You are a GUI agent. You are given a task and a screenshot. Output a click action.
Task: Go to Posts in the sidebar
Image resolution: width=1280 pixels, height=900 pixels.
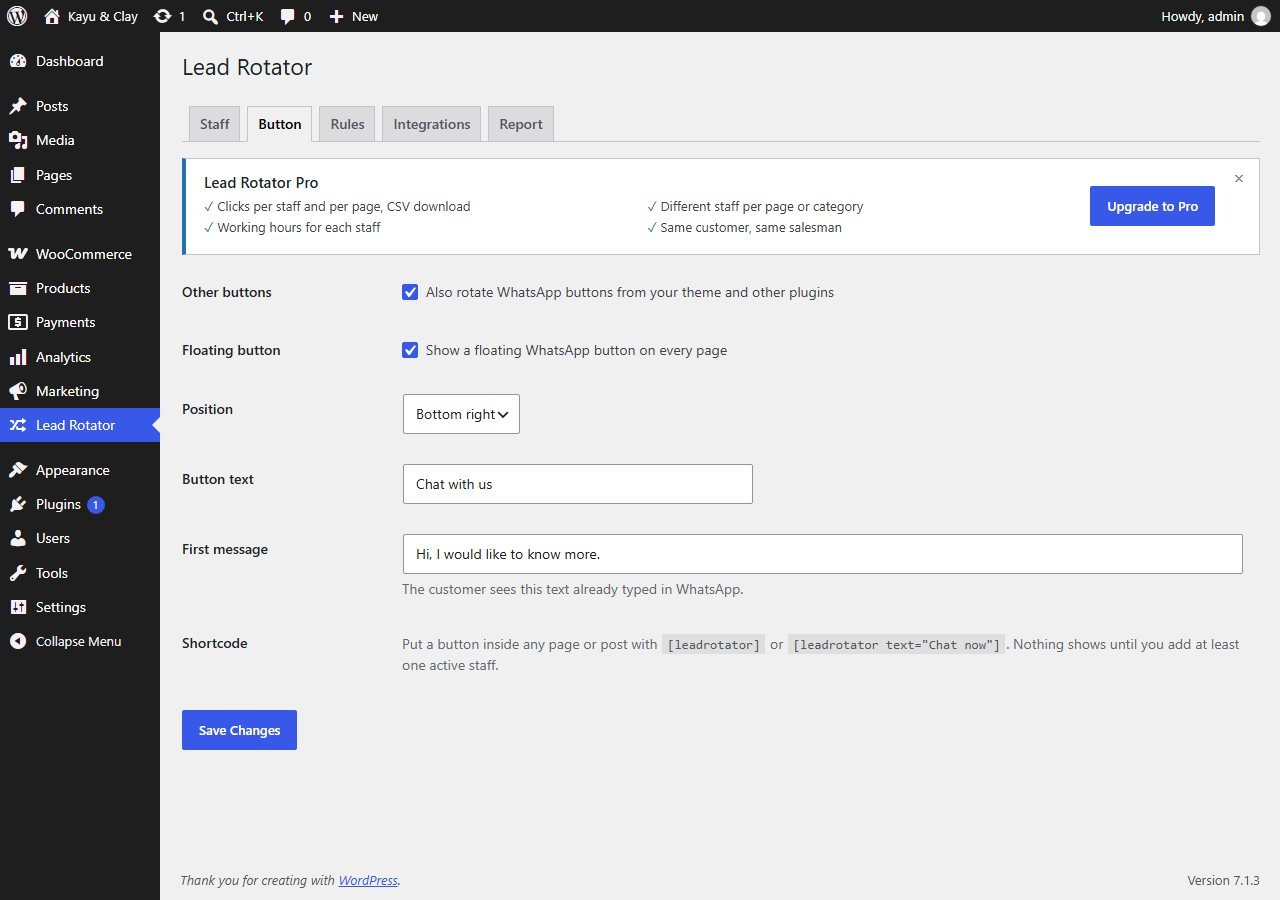(80, 106)
